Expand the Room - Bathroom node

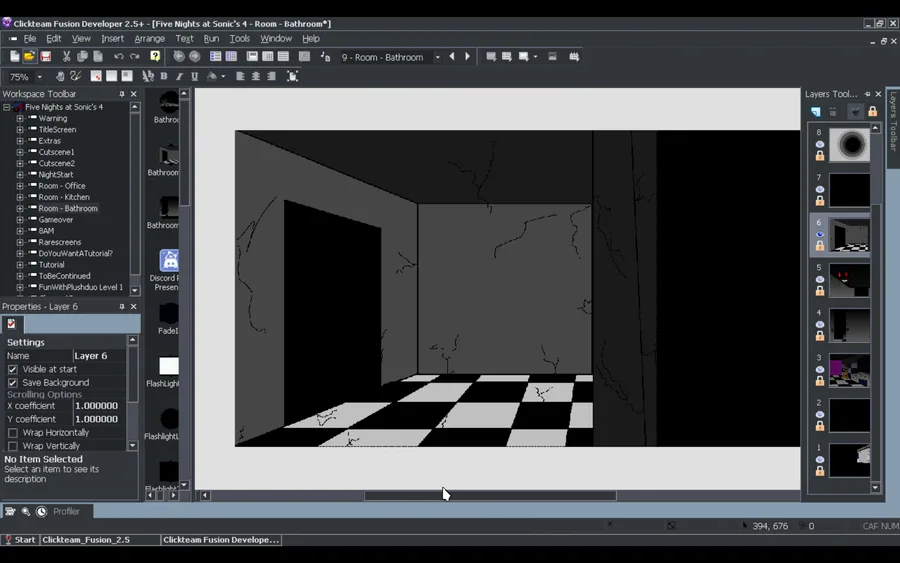click(20, 208)
